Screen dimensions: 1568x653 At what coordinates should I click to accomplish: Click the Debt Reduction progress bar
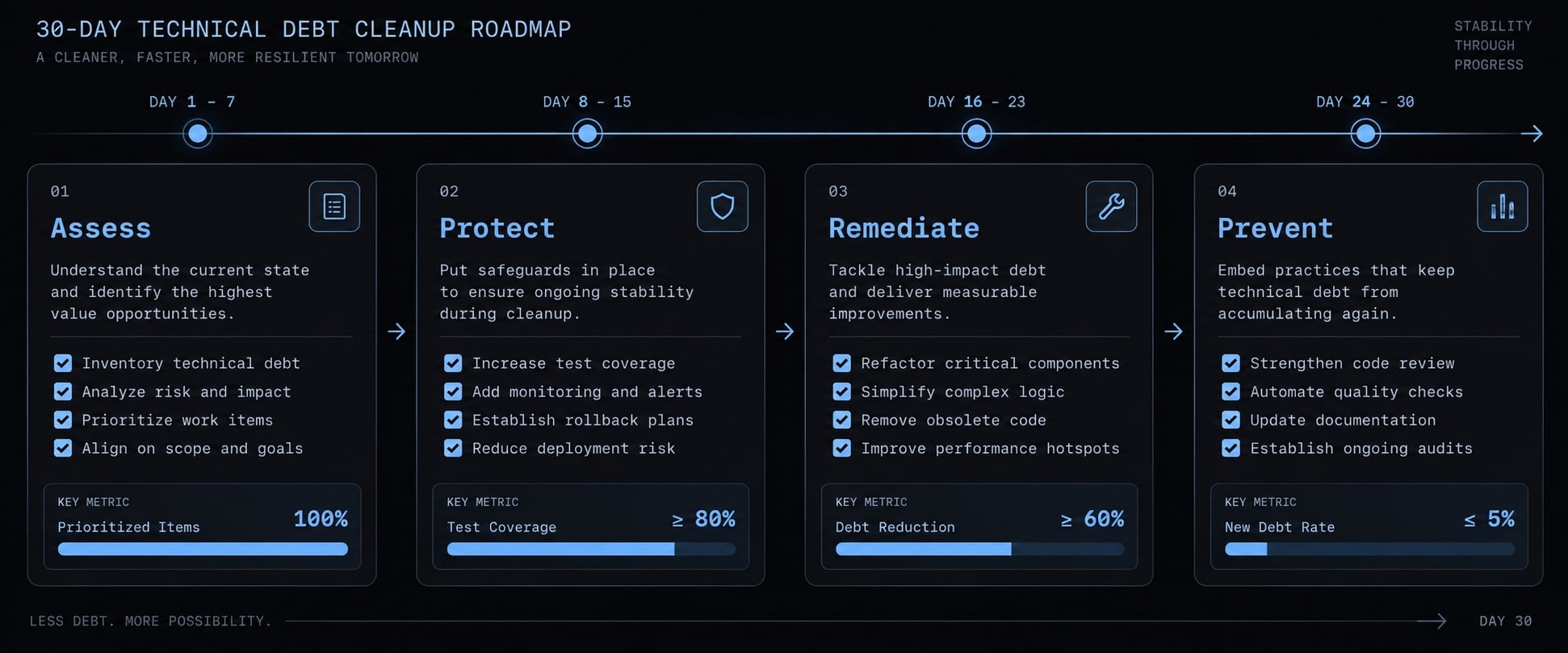(x=980, y=549)
